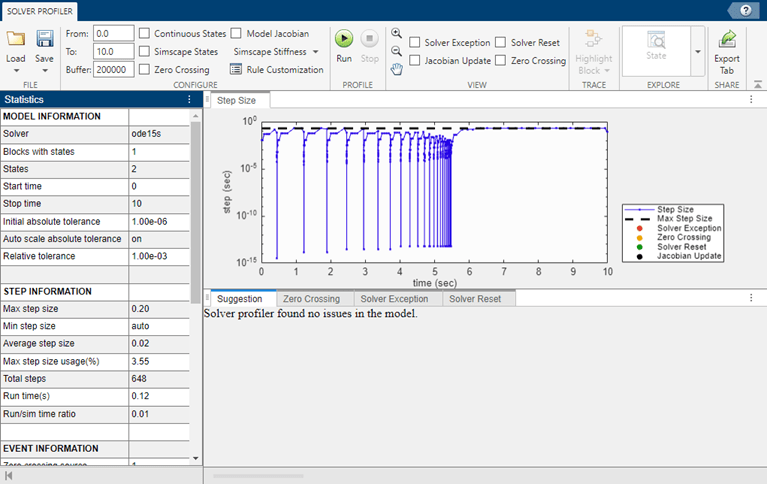Enable the Jacobian Update checkbox
This screenshot has width=767, height=484.
pos(415,61)
